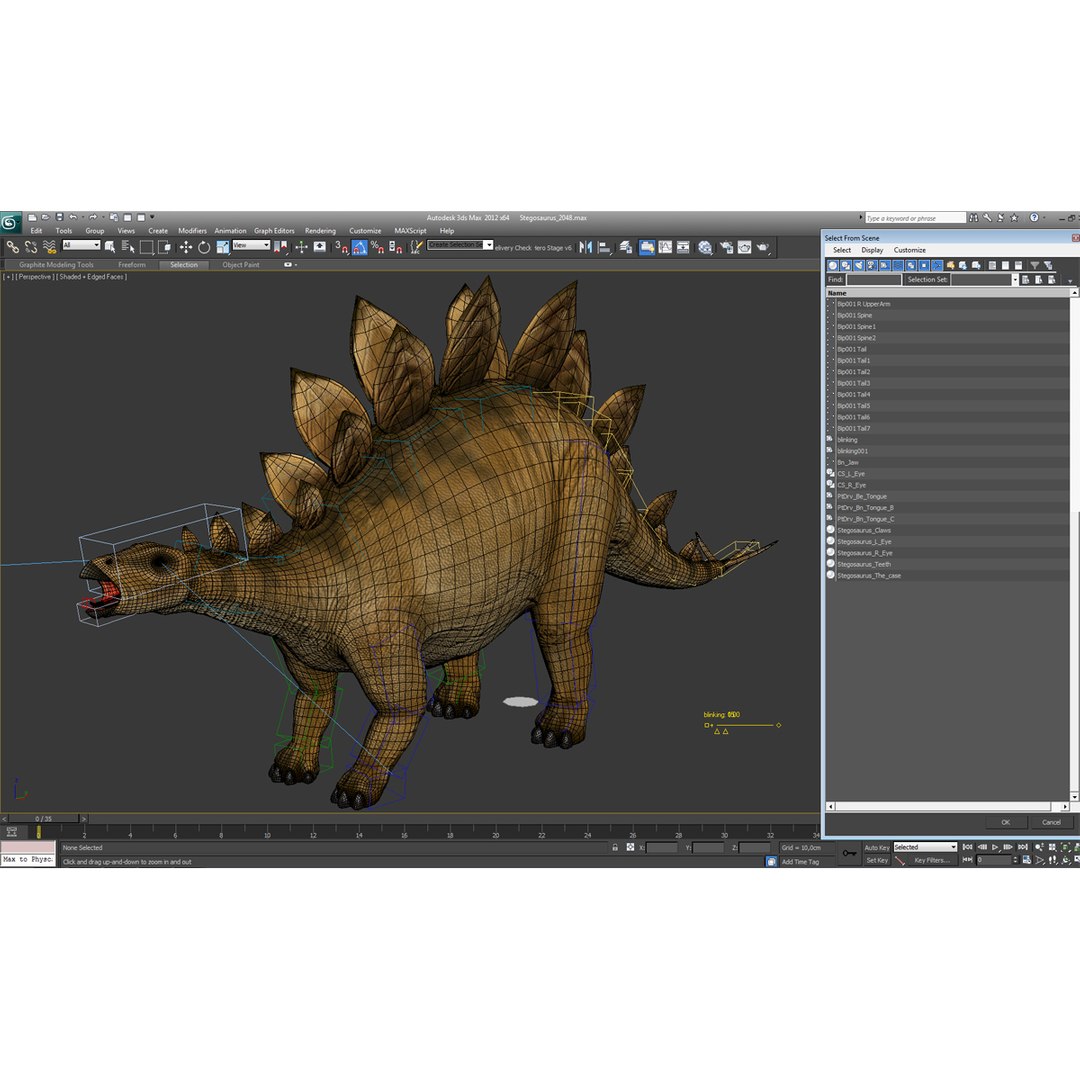This screenshot has height=1080, width=1080.
Task: Open the Layer Manager
Action: (625, 247)
